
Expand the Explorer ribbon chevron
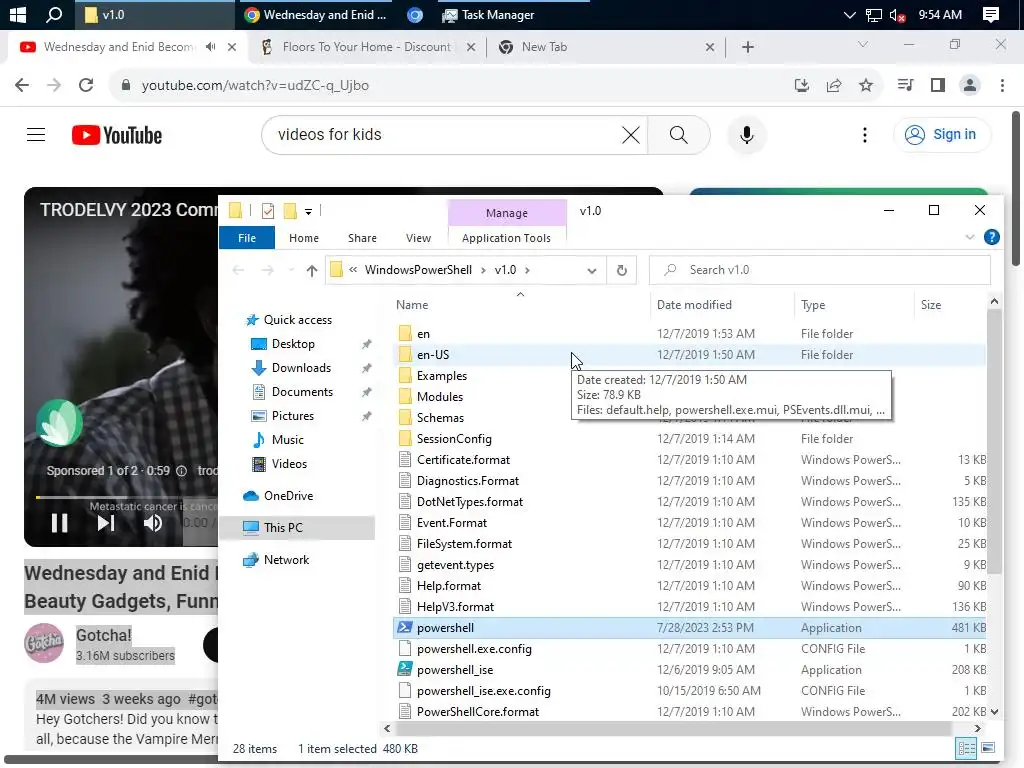(x=970, y=238)
